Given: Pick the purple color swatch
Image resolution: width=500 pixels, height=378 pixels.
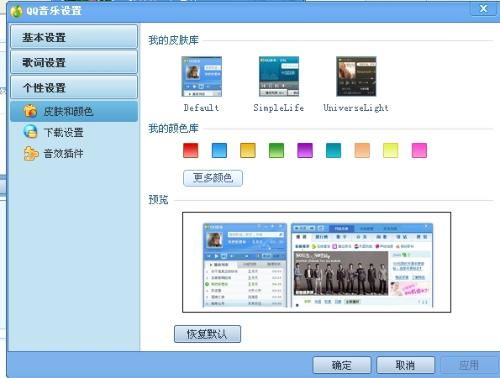Looking at the screenshot, I should pyautogui.click(x=305, y=150).
